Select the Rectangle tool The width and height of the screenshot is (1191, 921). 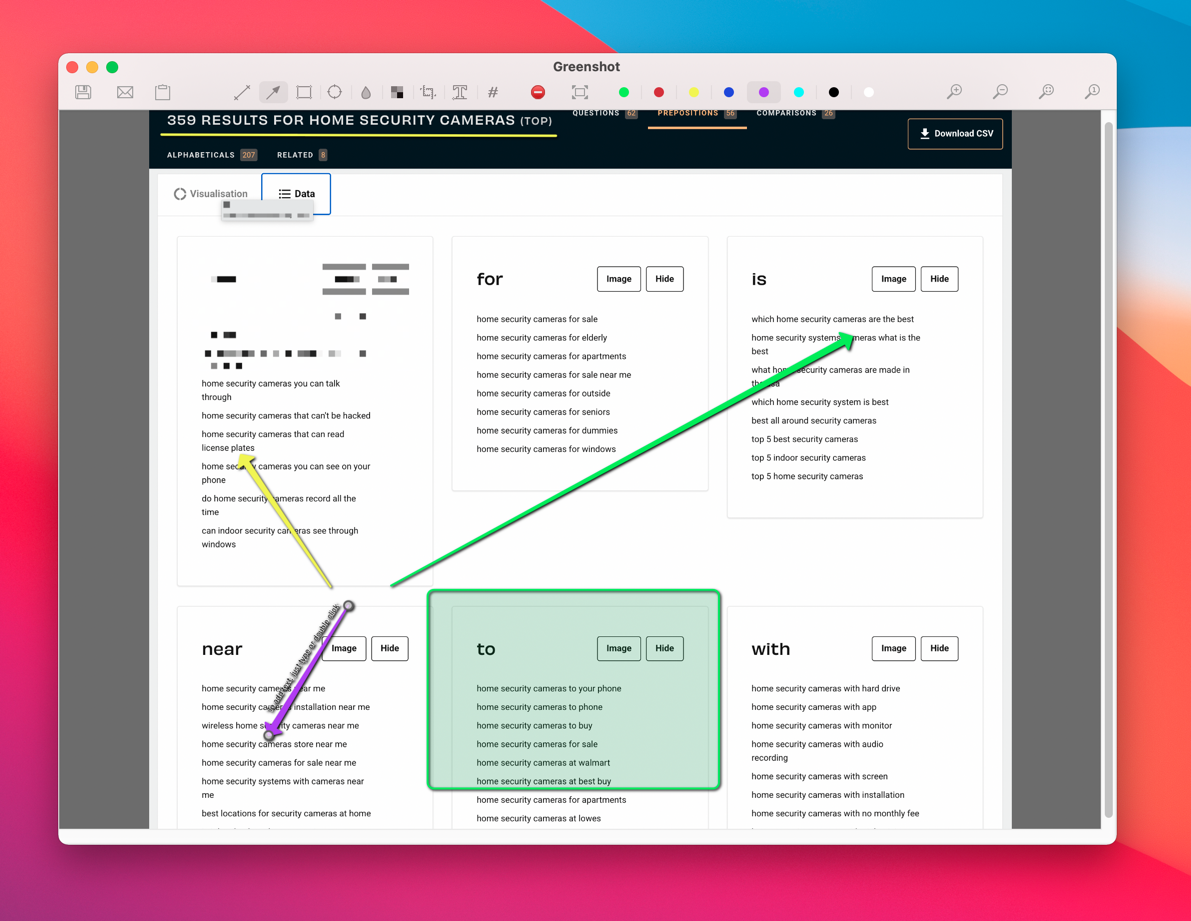click(x=304, y=93)
